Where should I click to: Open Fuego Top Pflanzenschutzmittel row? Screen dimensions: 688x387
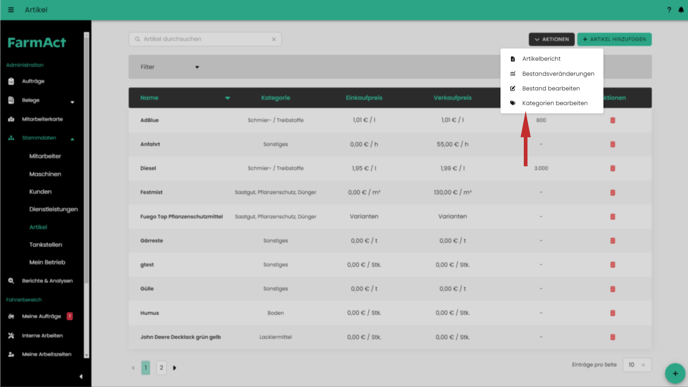[390, 217]
